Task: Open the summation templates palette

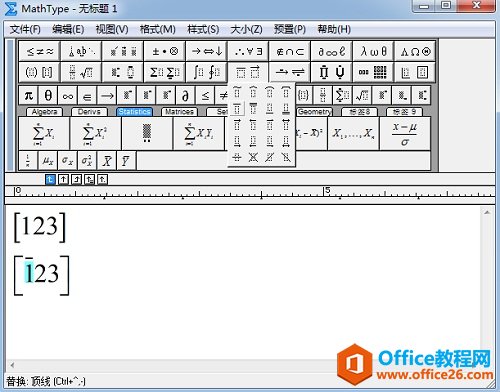Action: tap(165, 72)
